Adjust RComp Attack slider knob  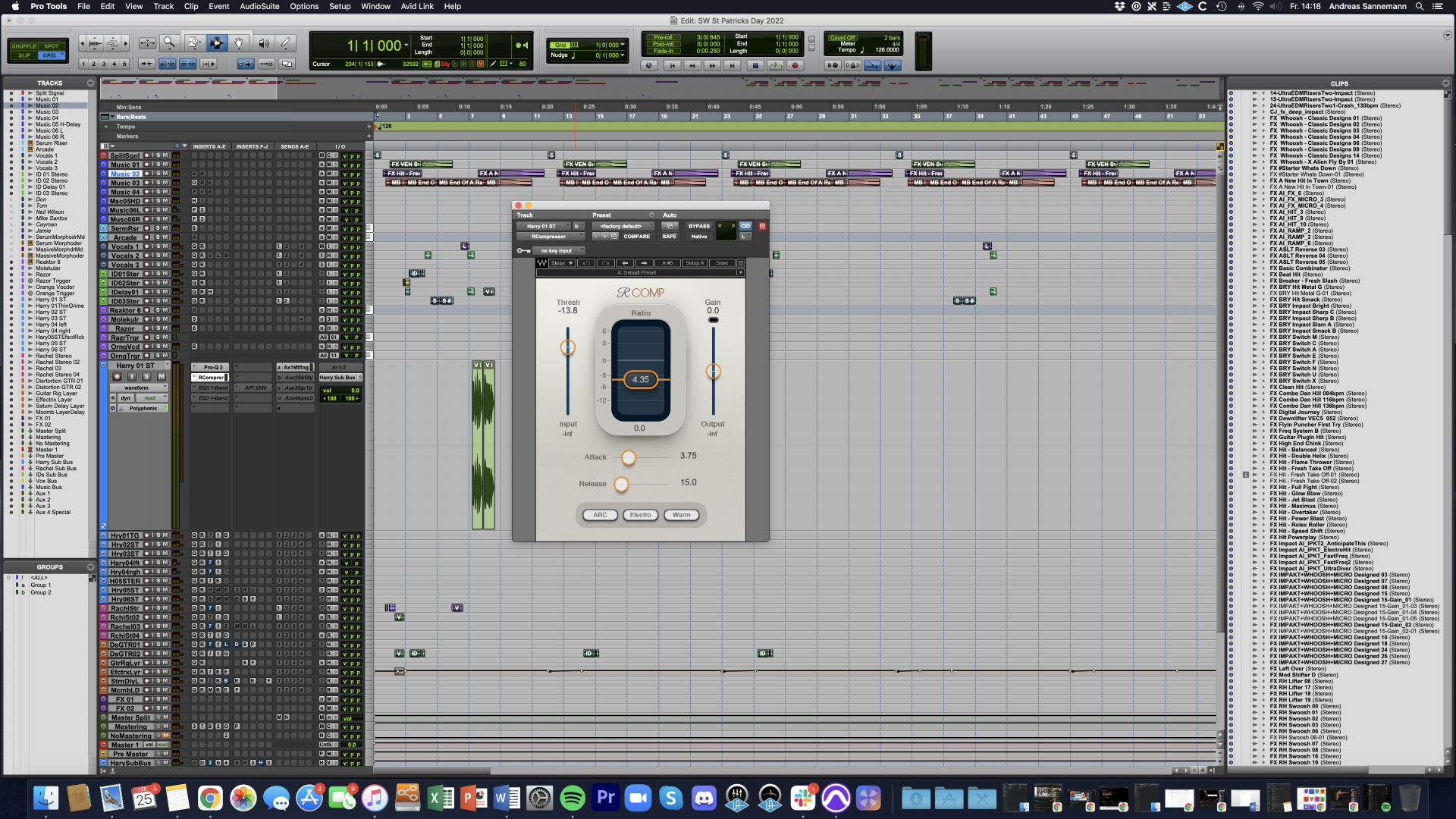click(x=629, y=457)
